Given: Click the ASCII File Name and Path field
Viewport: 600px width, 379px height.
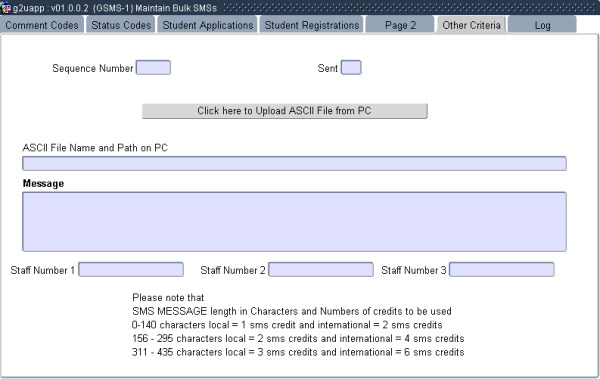Looking at the screenshot, I should click(x=294, y=163).
